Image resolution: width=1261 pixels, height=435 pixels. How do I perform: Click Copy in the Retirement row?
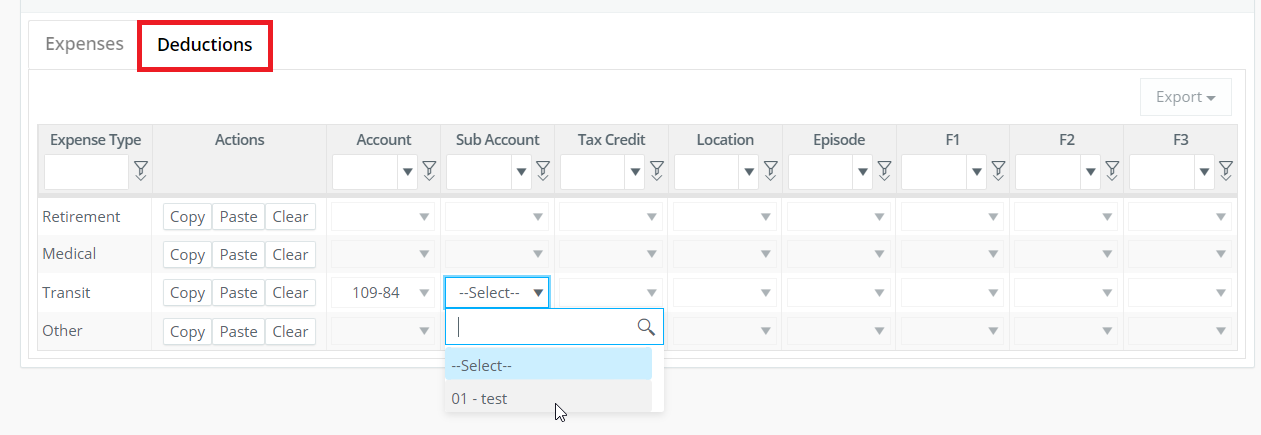point(187,216)
